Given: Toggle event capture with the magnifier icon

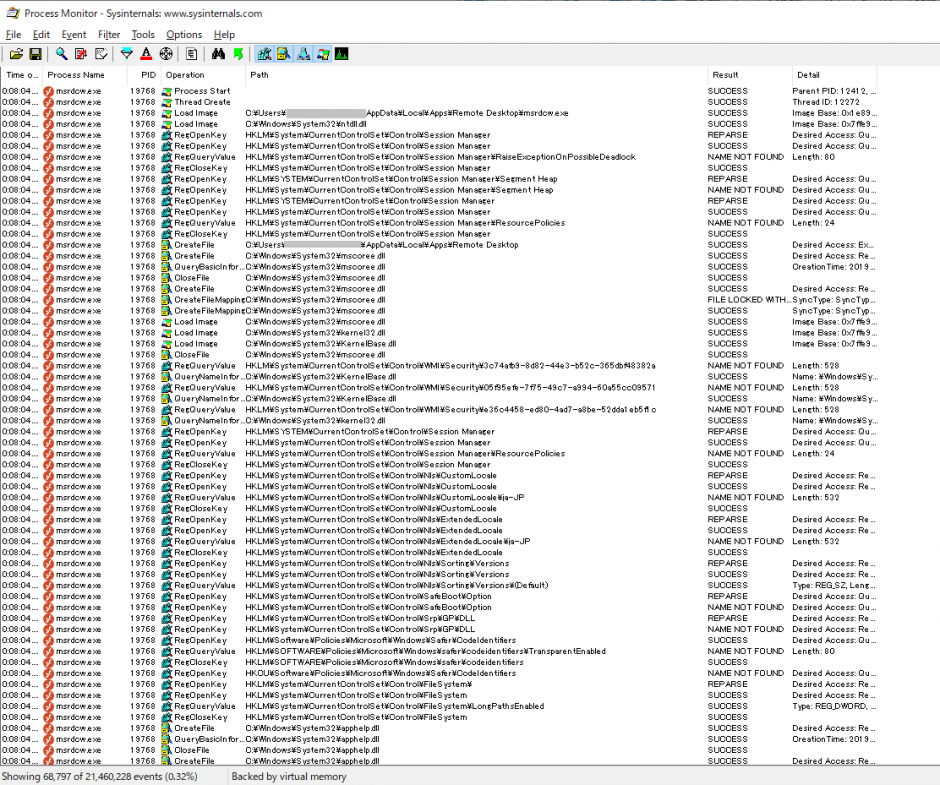Looking at the screenshot, I should tap(61, 54).
